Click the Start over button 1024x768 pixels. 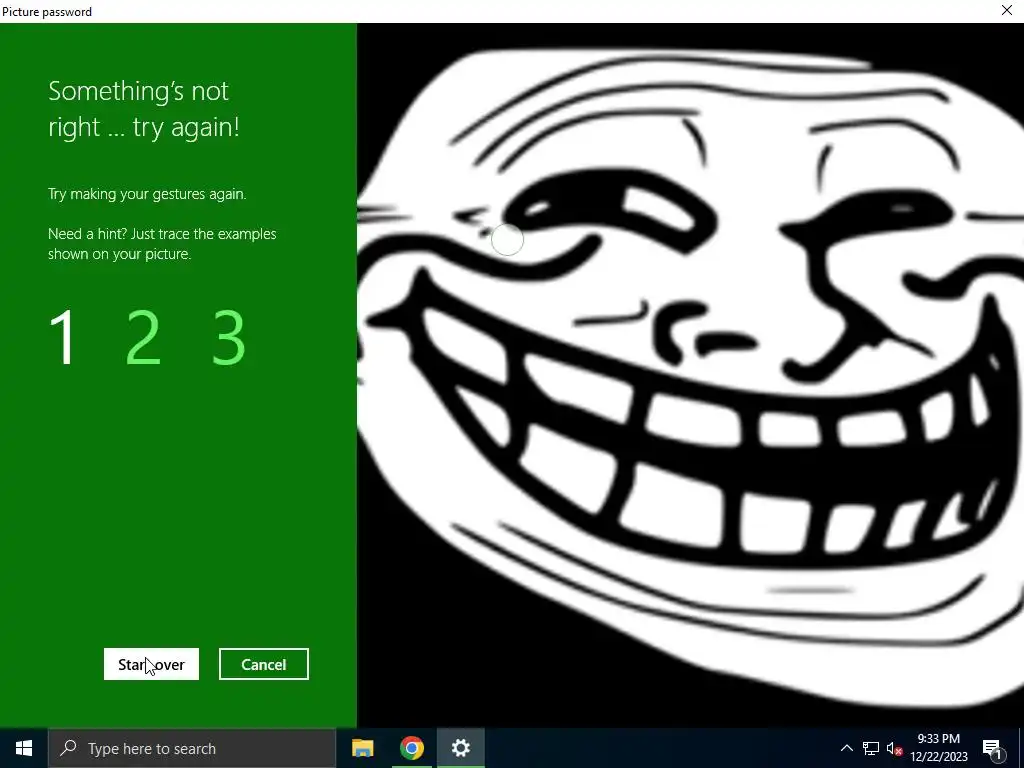coord(151,664)
